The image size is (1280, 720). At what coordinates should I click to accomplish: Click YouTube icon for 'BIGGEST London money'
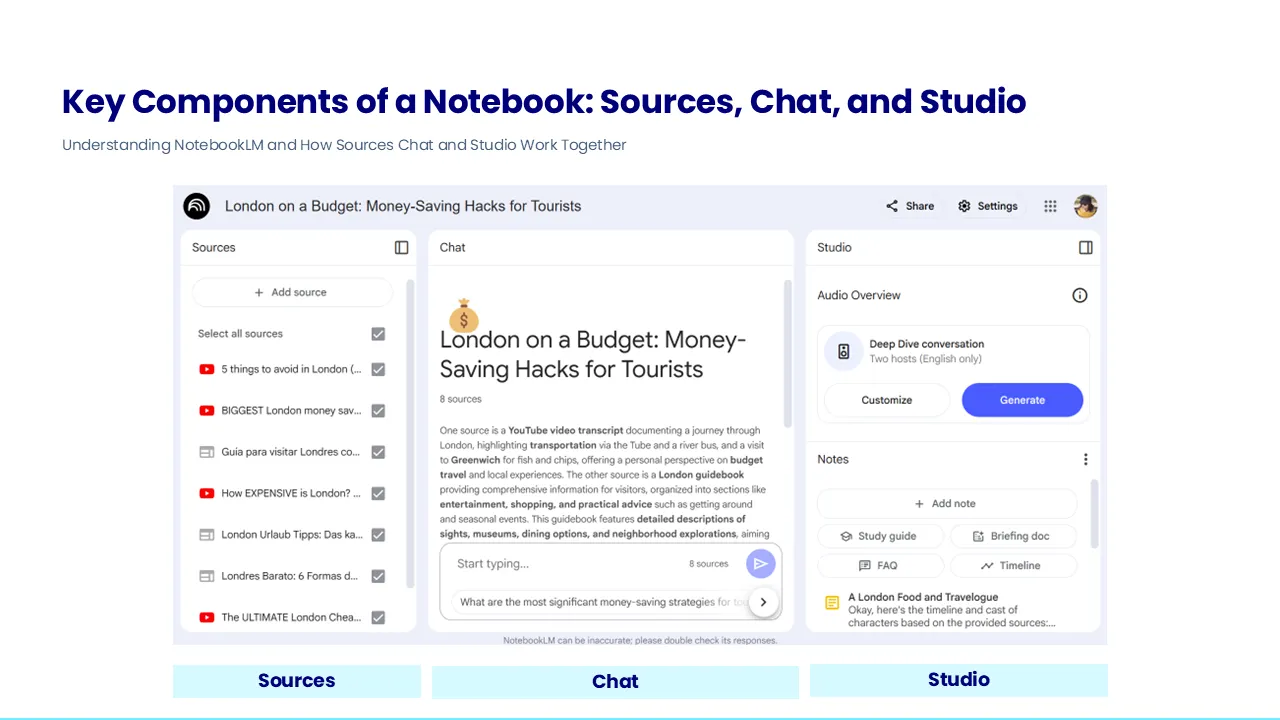click(x=207, y=410)
